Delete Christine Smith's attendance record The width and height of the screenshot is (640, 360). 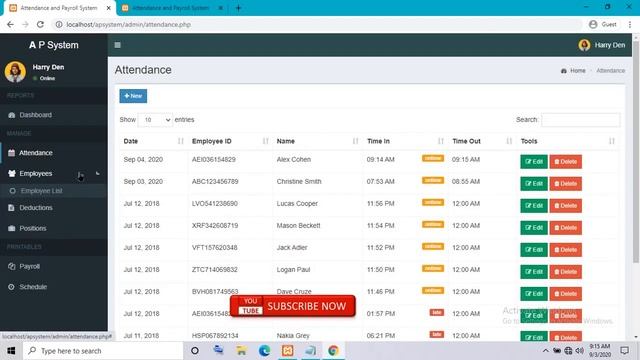click(566, 184)
